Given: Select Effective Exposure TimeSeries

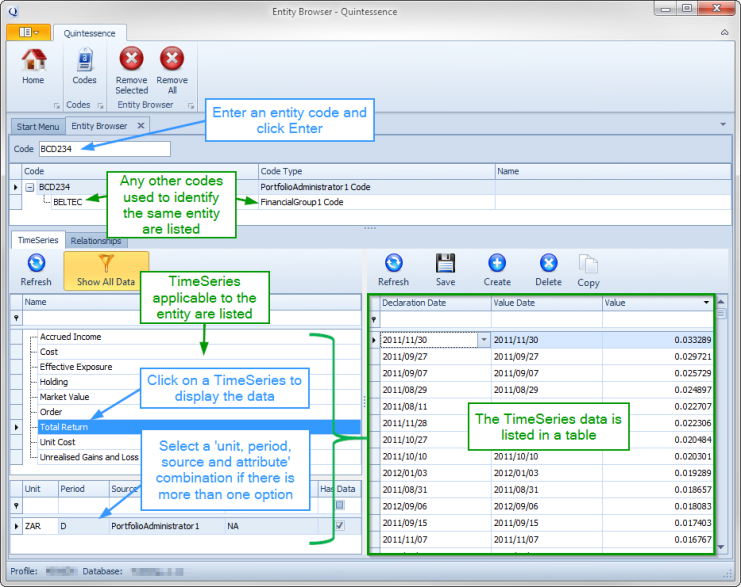Looking at the screenshot, I should coord(76,367).
